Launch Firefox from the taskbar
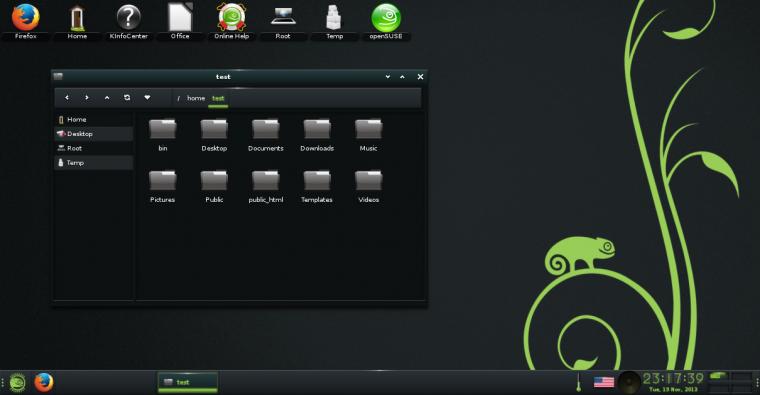The width and height of the screenshot is (760, 395). coord(44,382)
